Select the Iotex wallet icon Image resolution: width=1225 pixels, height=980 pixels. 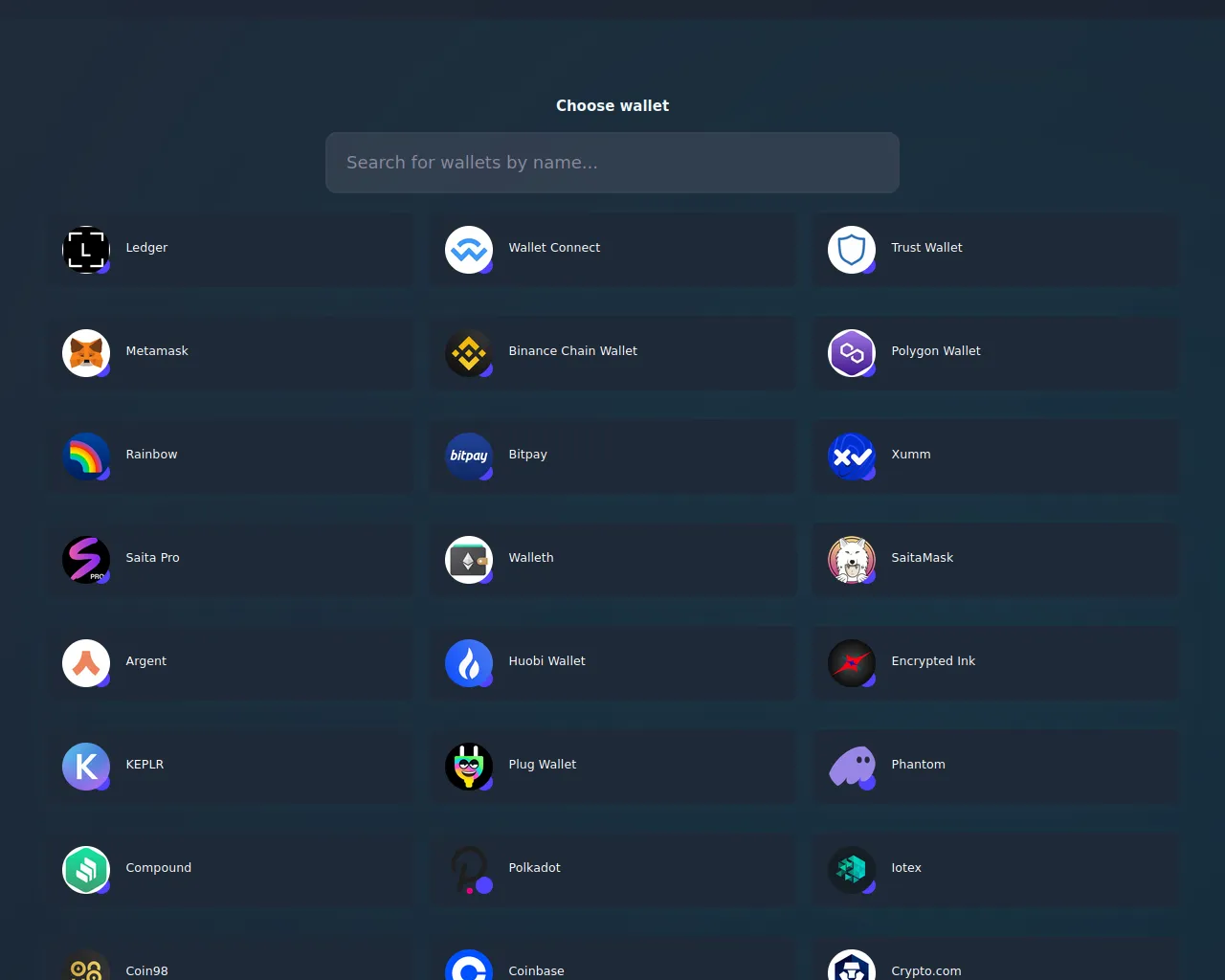click(x=852, y=870)
